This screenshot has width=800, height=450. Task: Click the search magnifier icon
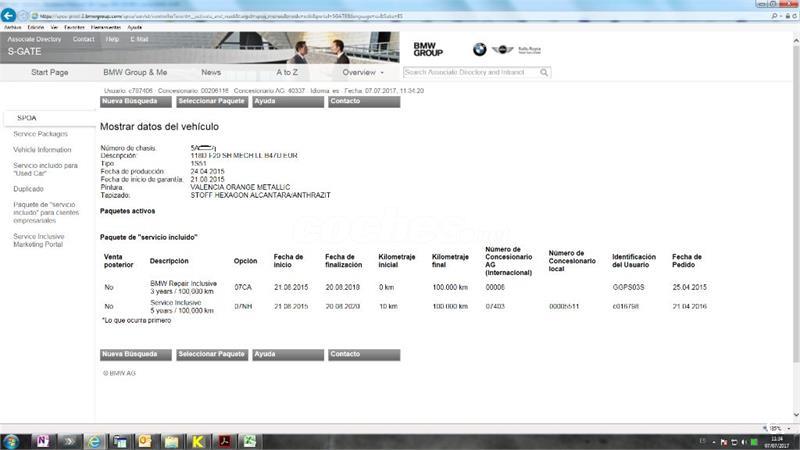tap(544, 72)
